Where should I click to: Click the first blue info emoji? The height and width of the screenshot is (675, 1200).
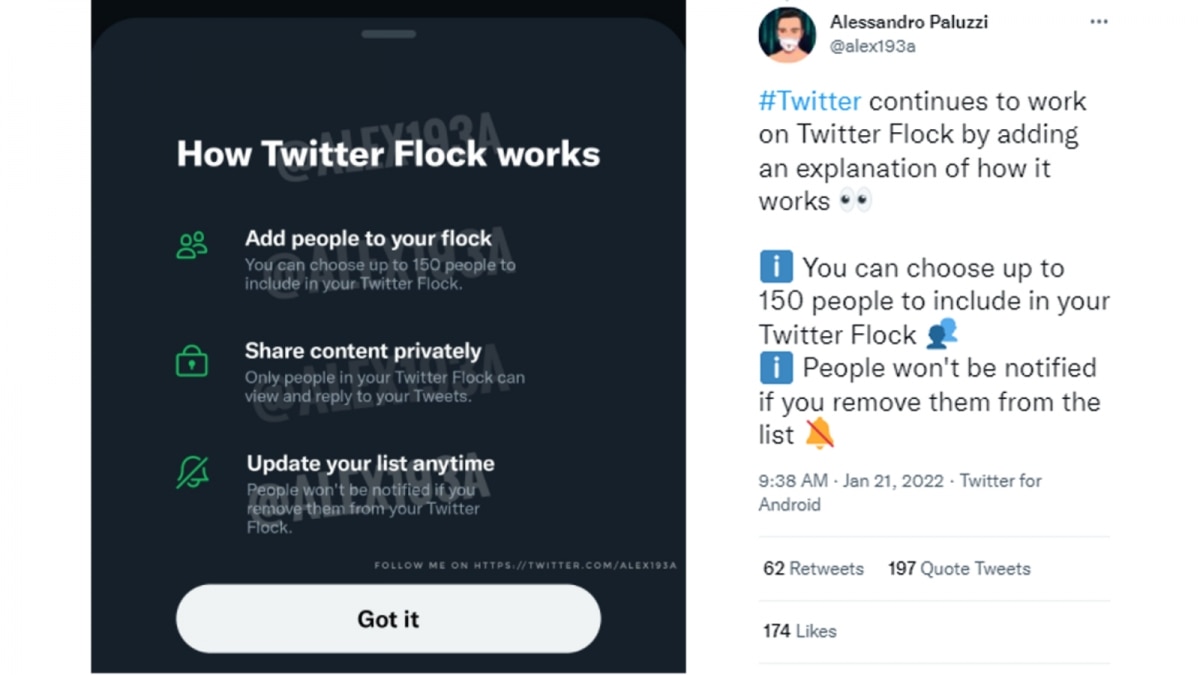point(776,268)
